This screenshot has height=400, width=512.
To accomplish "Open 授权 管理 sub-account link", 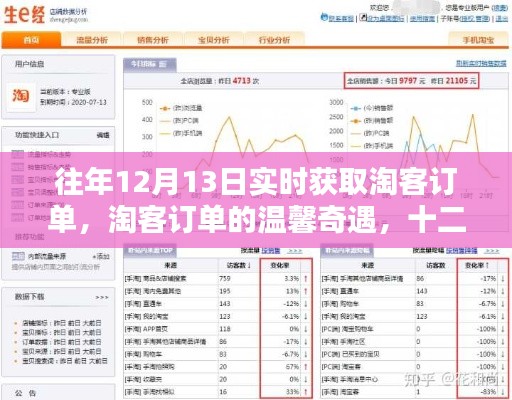I will click(x=475, y=18).
